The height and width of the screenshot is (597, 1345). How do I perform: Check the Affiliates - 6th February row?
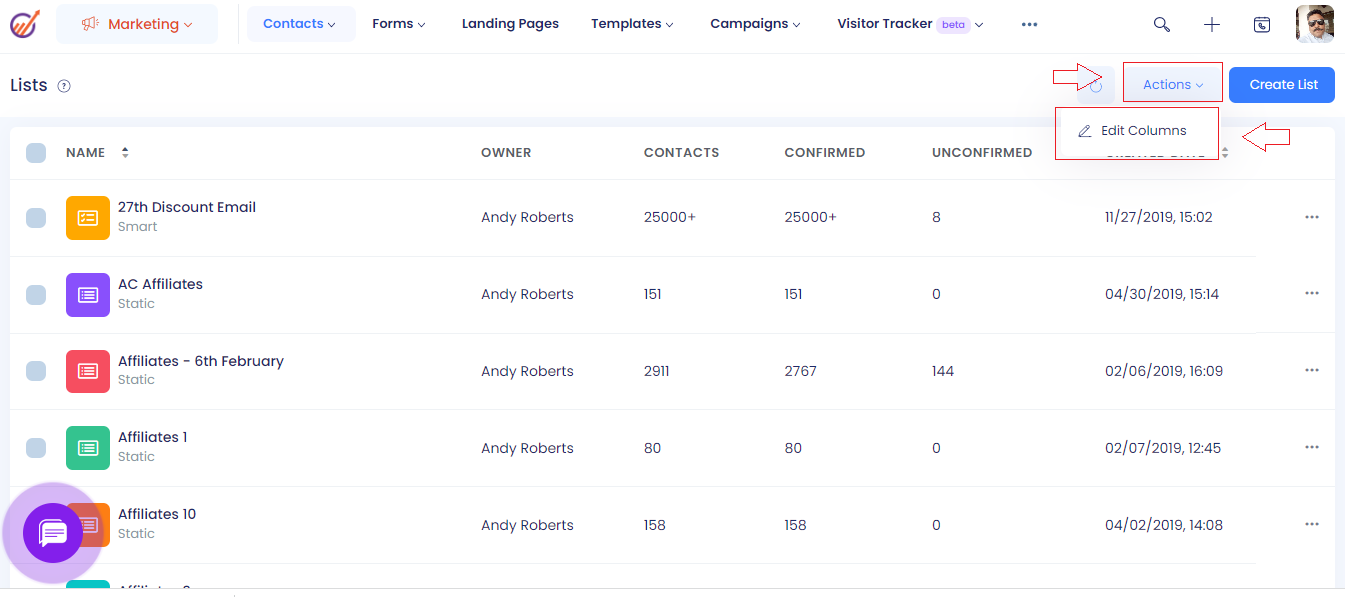click(x=36, y=371)
